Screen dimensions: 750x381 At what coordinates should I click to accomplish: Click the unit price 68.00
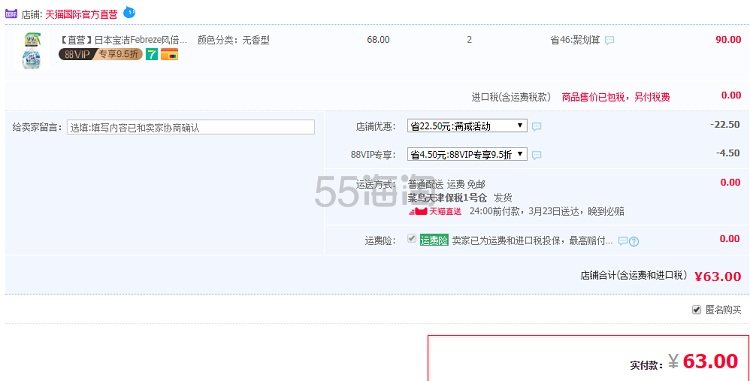pos(378,40)
